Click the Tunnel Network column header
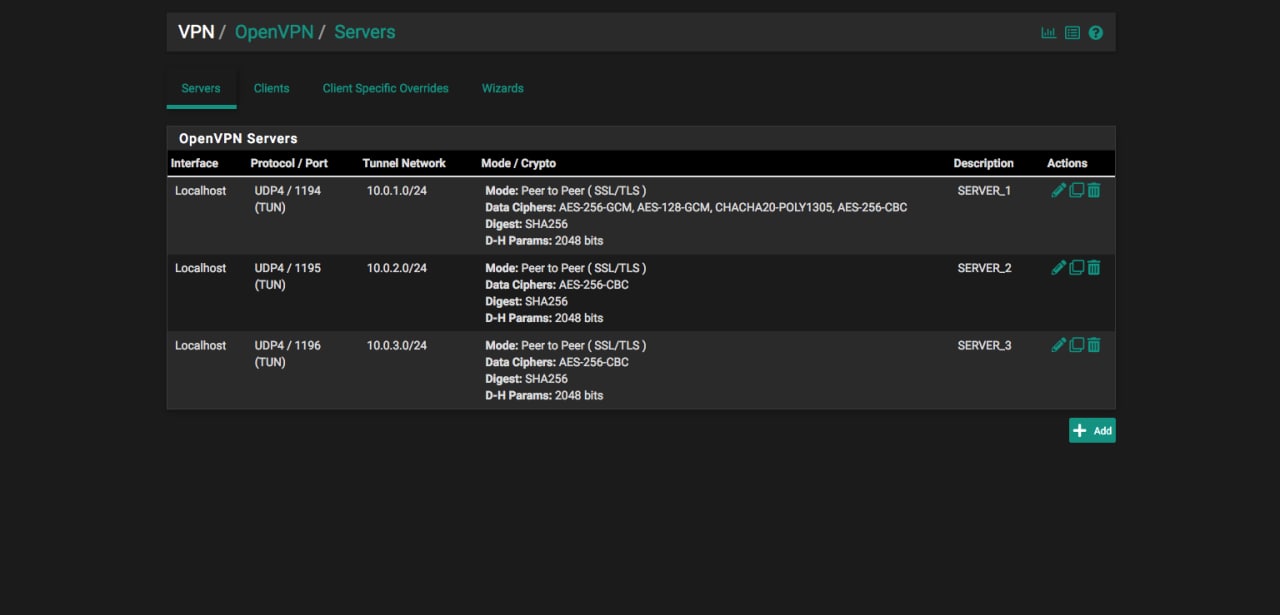This screenshot has height=615, width=1280. click(x=404, y=163)
